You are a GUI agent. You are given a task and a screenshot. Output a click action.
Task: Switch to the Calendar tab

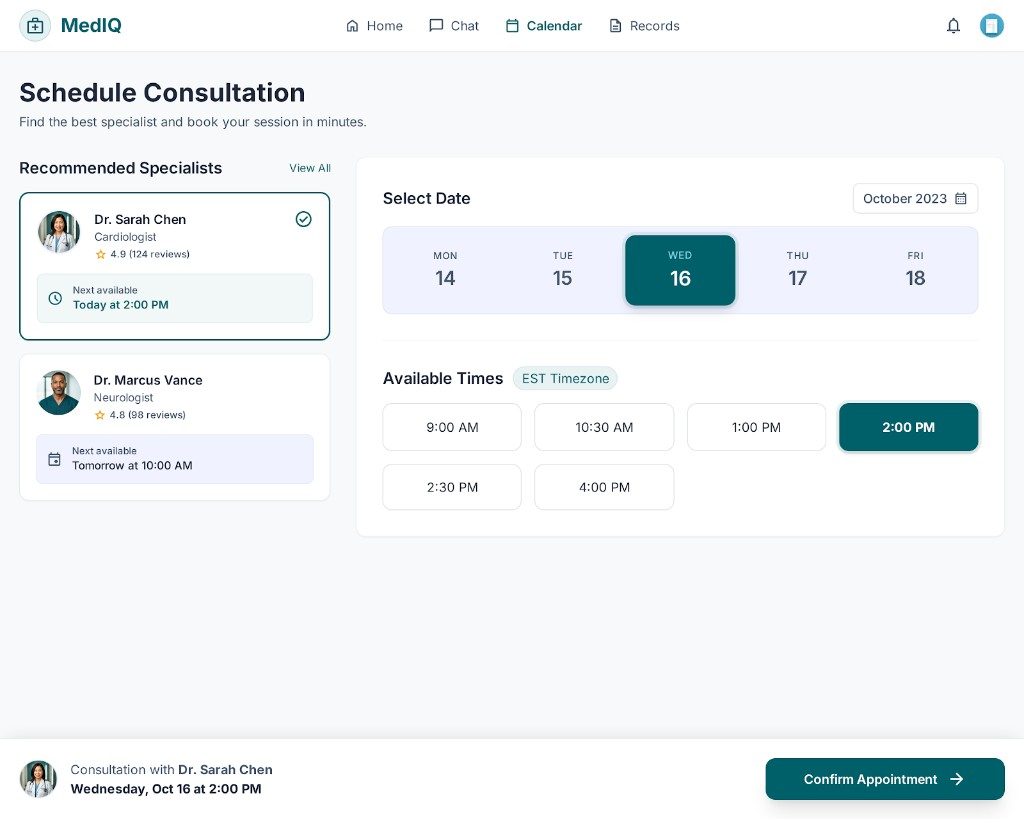543,25
